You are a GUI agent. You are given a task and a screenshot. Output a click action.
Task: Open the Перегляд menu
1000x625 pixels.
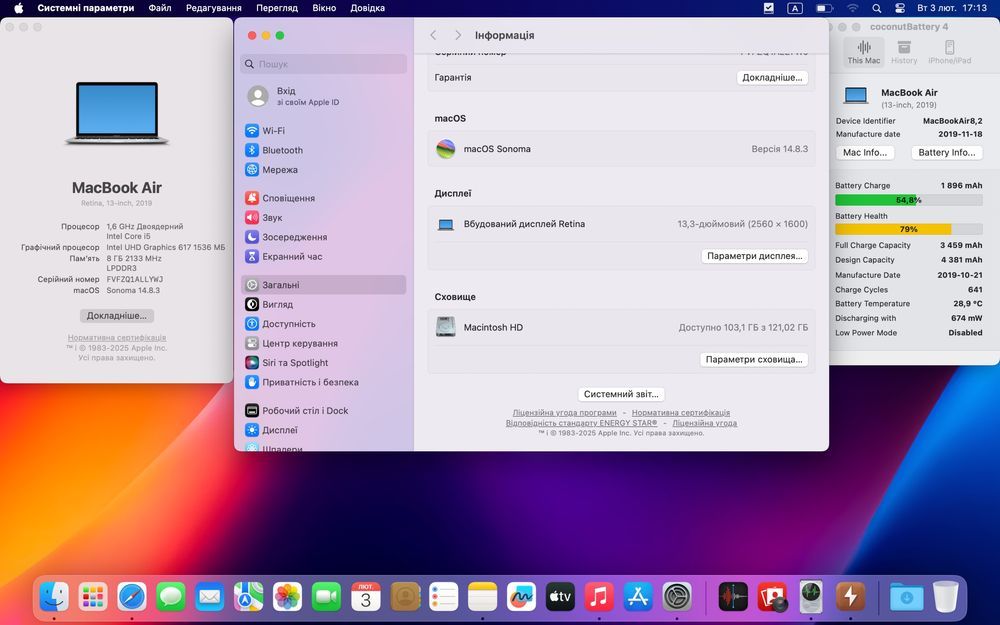(277, 8)
